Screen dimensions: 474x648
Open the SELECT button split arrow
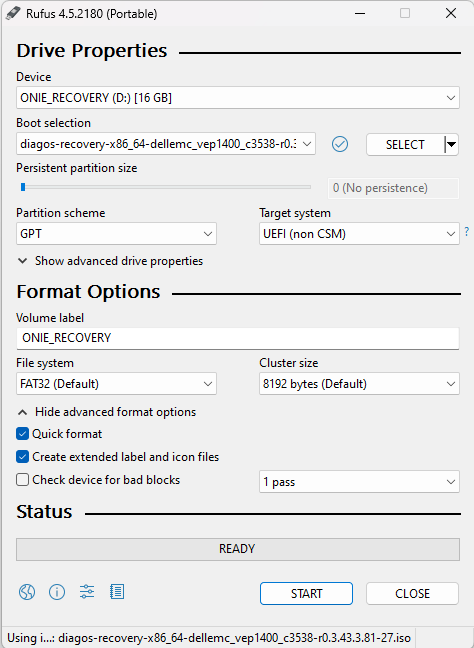(x=451, y=145)
